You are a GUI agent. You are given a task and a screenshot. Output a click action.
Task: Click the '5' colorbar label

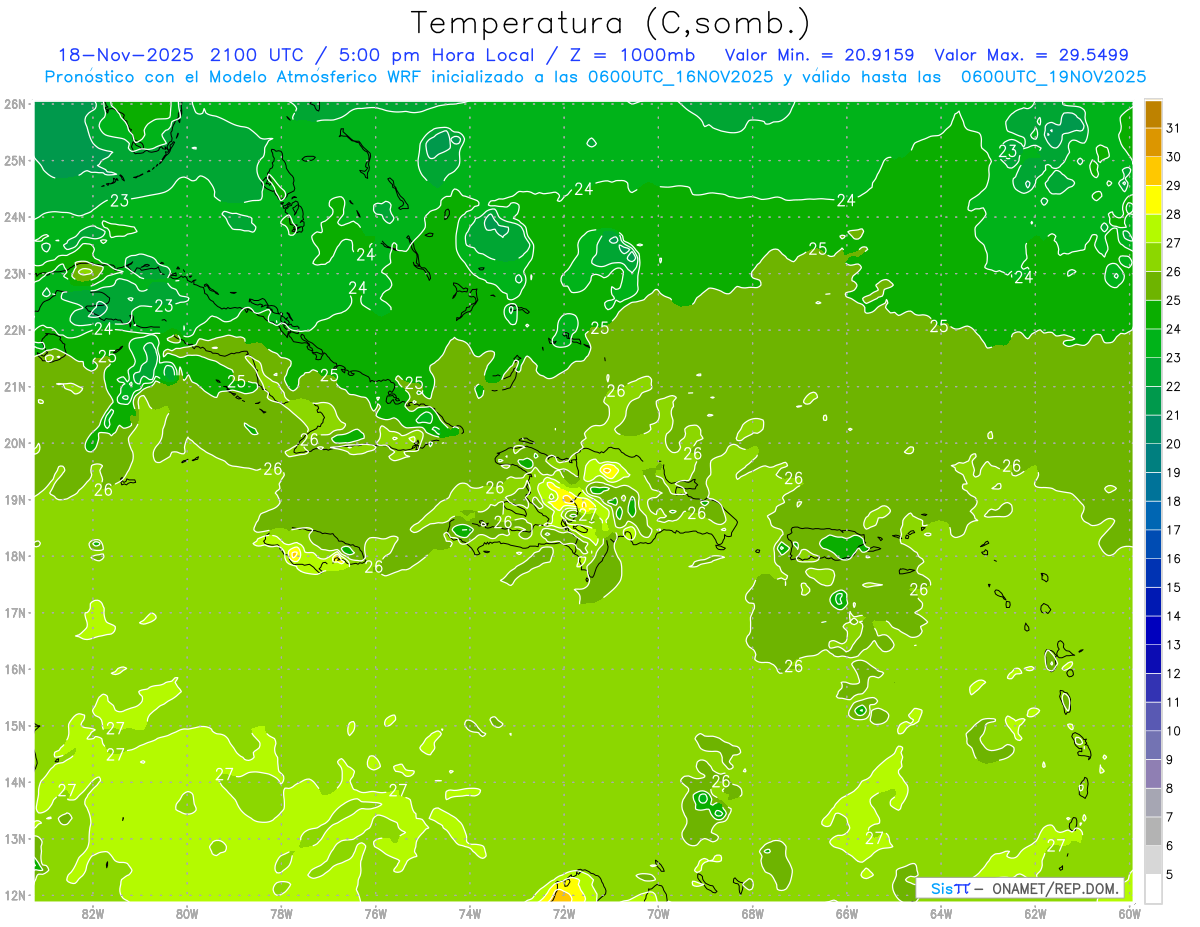pyautogui.click(x=1170, y=874)
